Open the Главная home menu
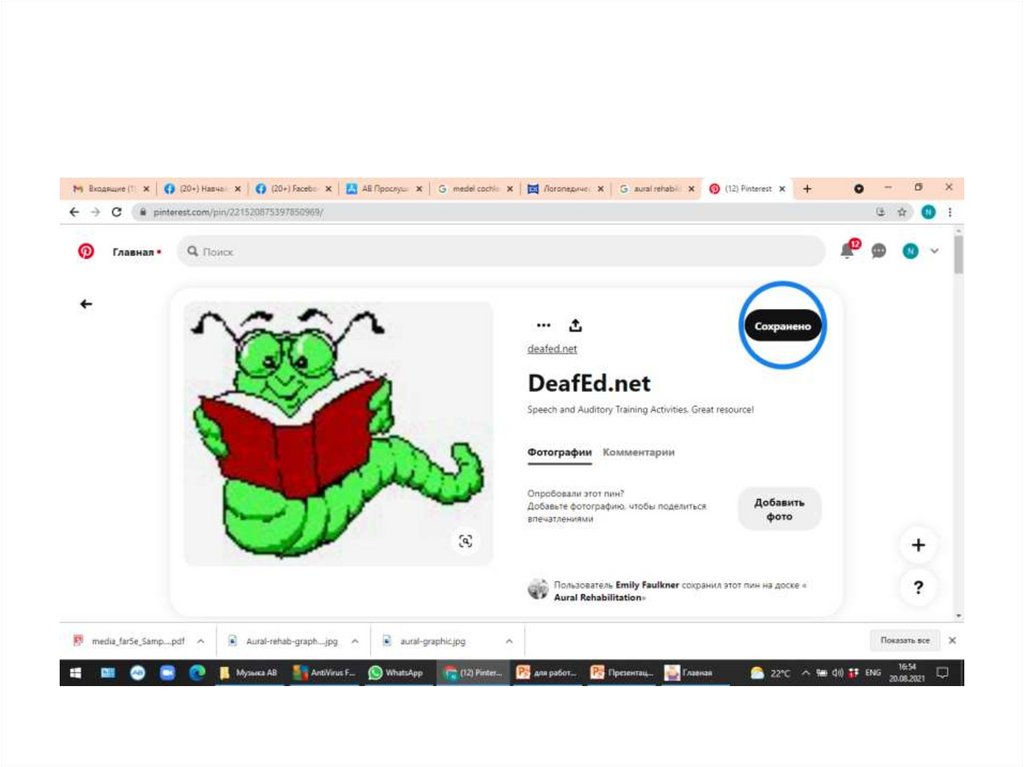This screenshot has height=767, width=1024. [x=136, y=252]
